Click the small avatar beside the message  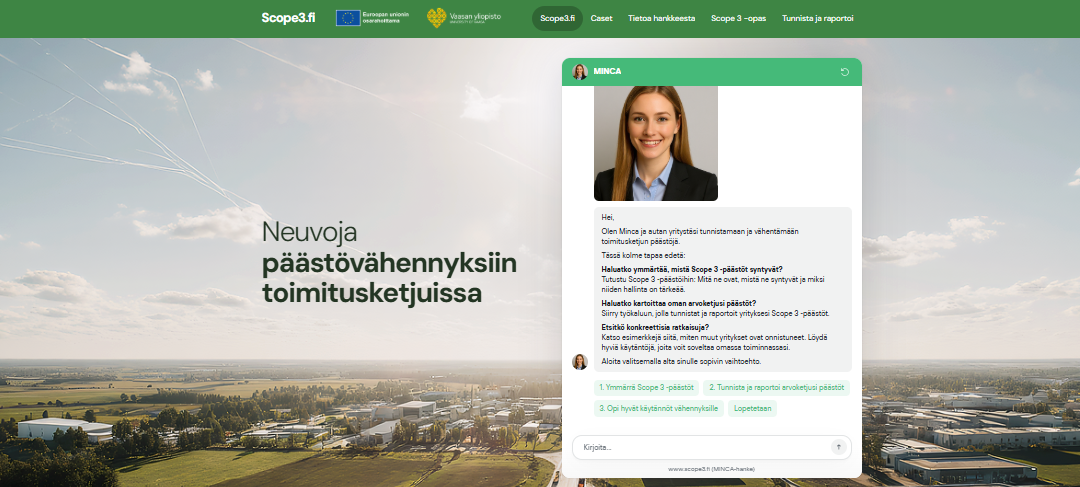[579, 362]
